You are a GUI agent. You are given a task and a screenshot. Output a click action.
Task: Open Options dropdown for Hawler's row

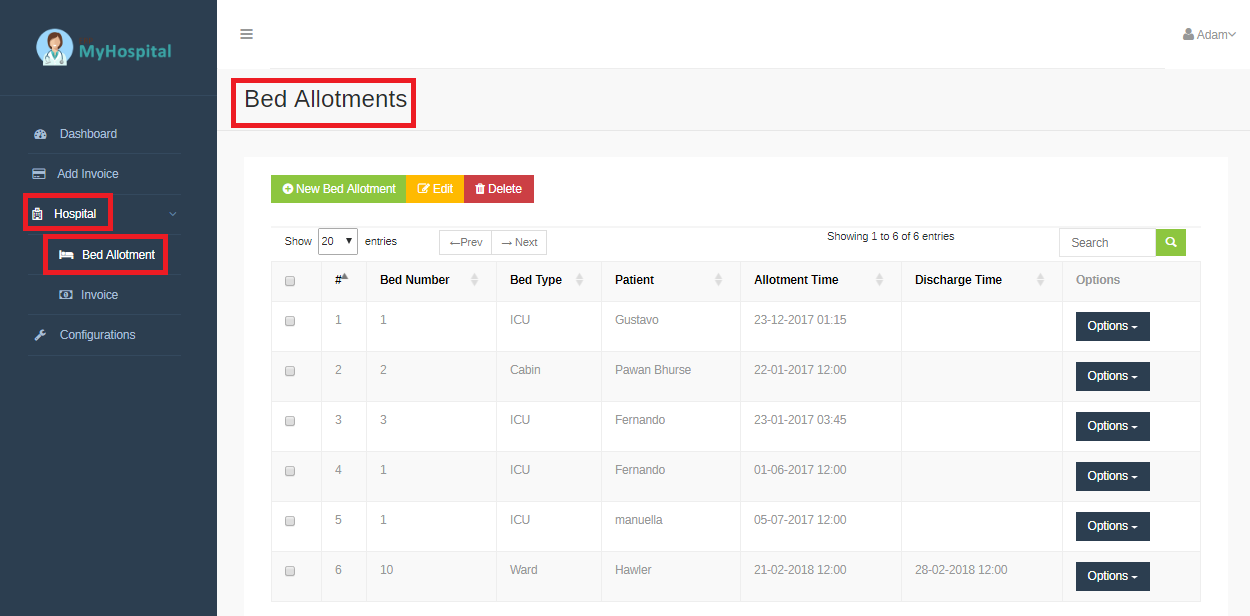pos(1112,576)
